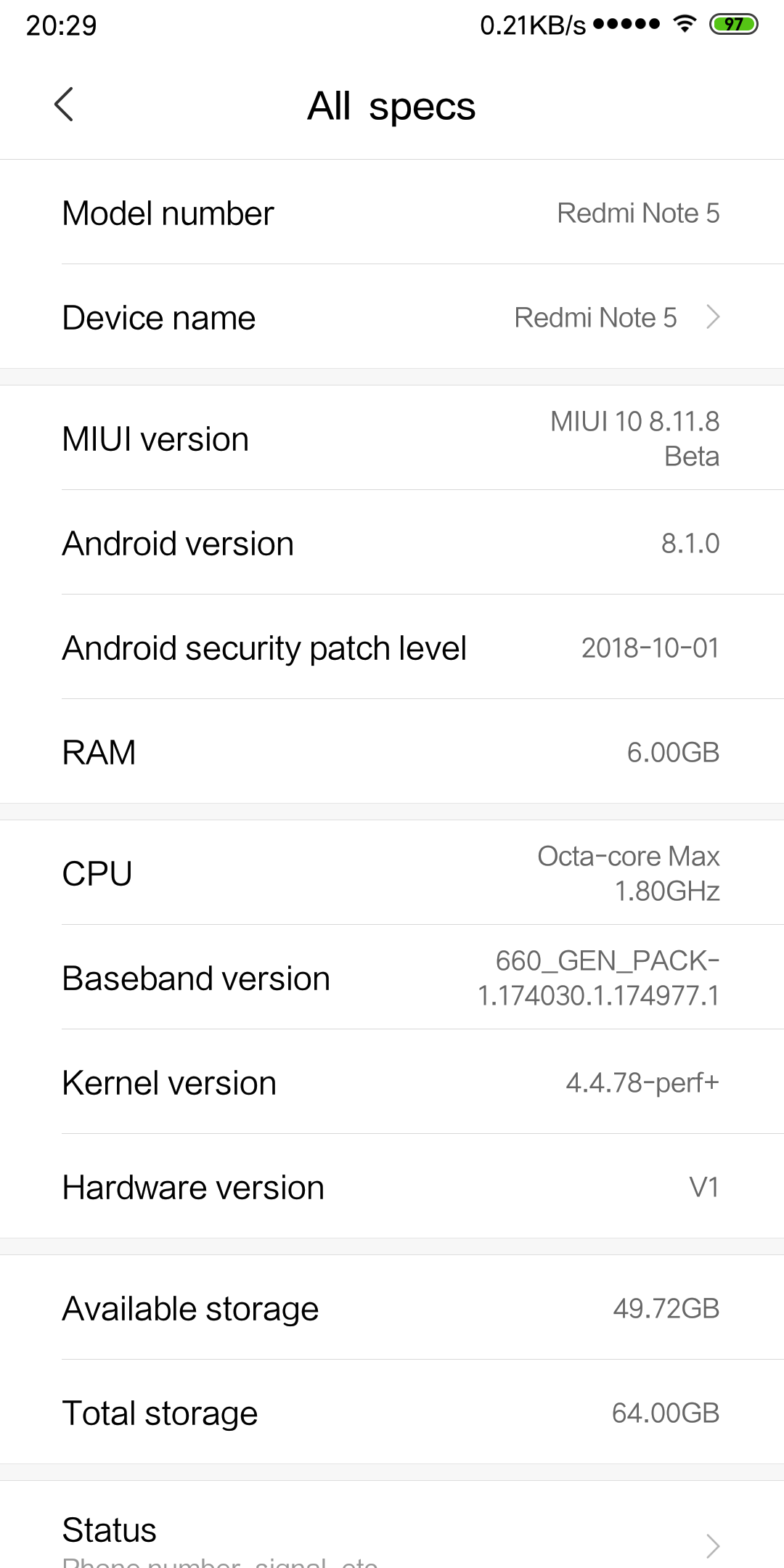The image size is (784, 1568).
Task: Tap the clock in status bar
Action: 61,25
